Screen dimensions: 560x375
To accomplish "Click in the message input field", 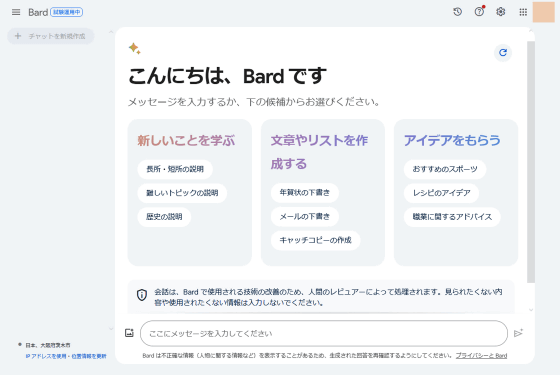I will click(x=324, y=333).
